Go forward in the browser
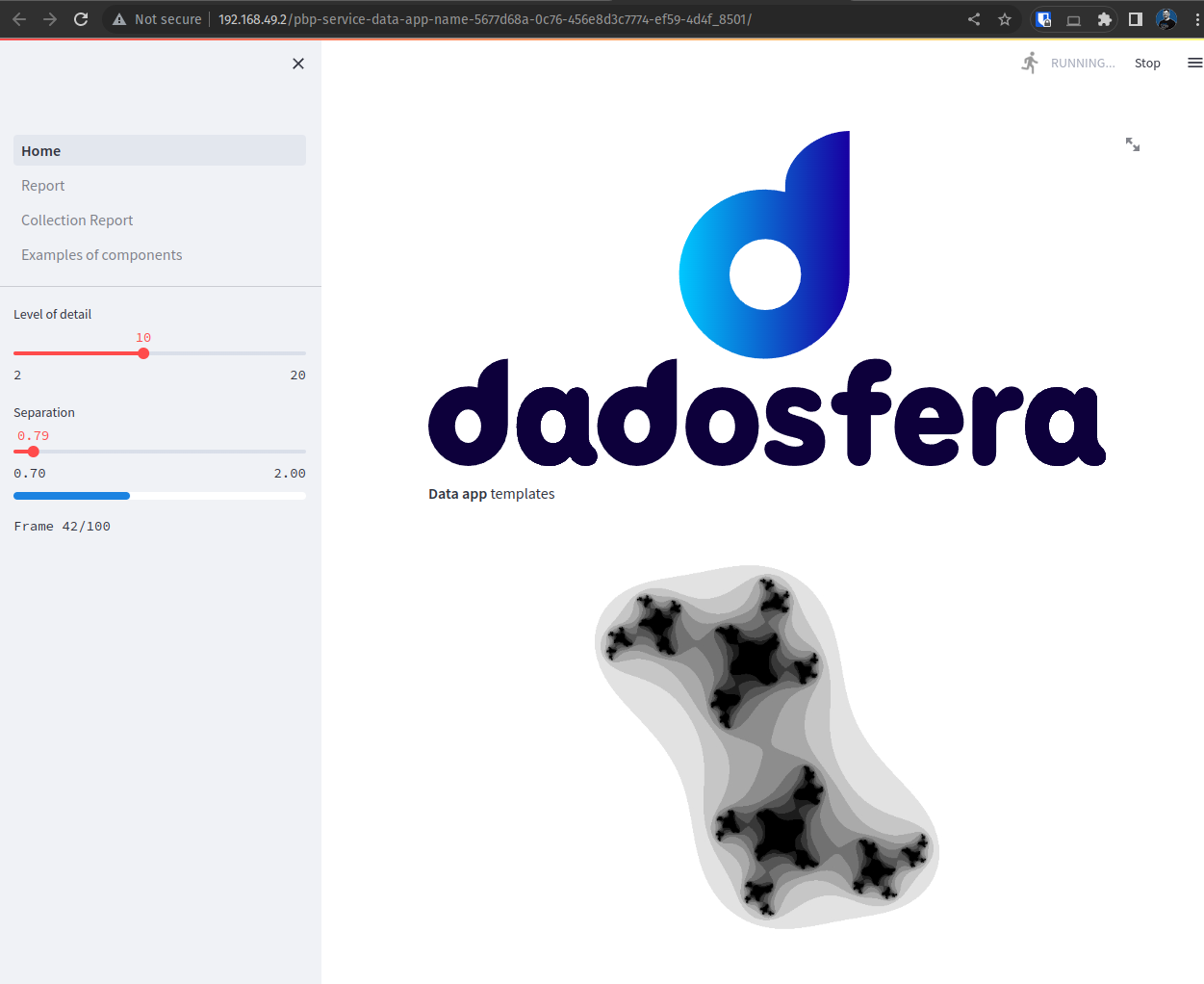 [x=50, y=19]
